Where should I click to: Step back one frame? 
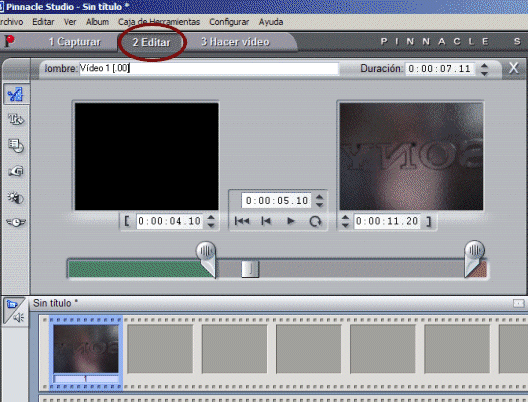pyautogui.click(x=266, y=221)
